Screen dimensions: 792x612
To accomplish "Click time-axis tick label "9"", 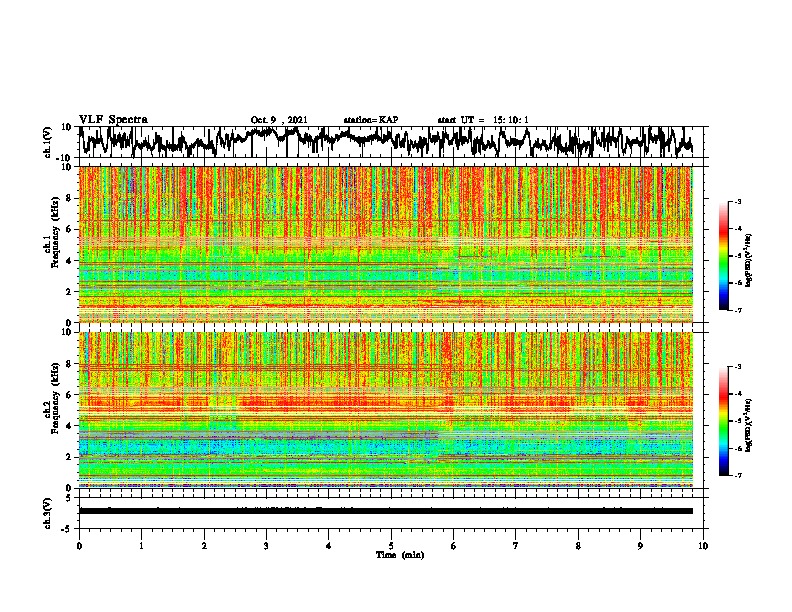I will pos(640,546).
